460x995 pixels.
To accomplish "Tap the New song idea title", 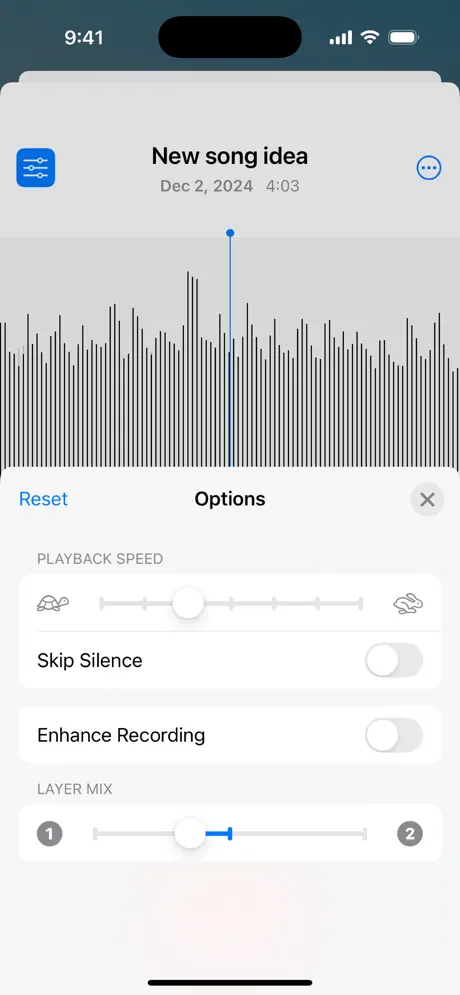I will point(230,155).
